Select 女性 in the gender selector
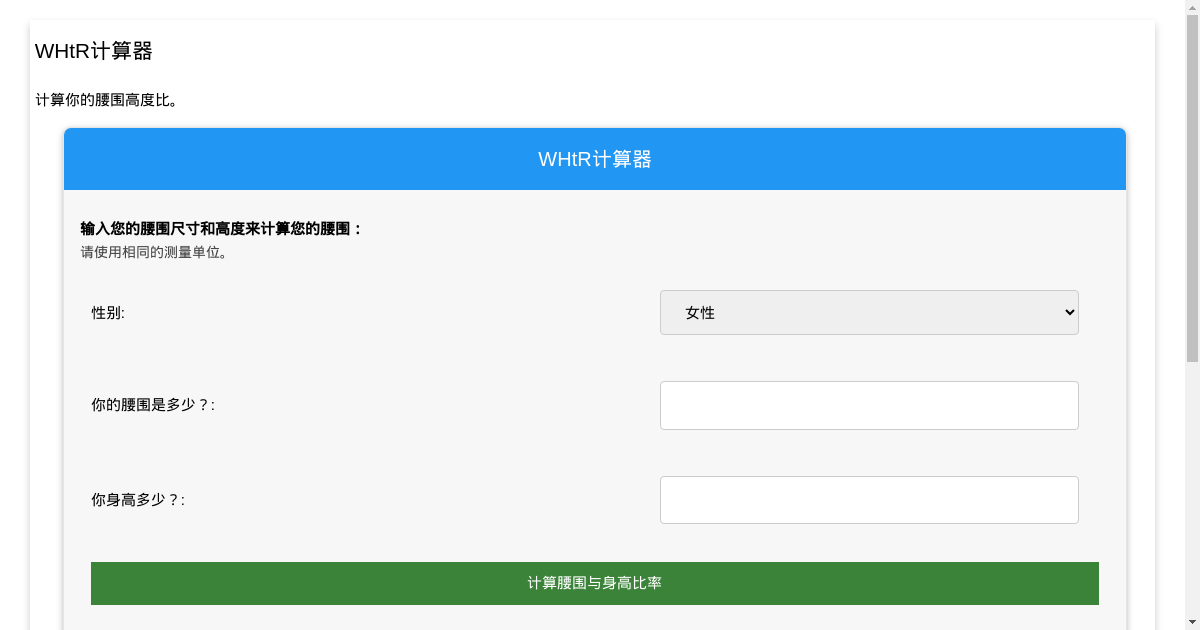Viewport: 1200px width, 630px height. [x=869, y=312]
